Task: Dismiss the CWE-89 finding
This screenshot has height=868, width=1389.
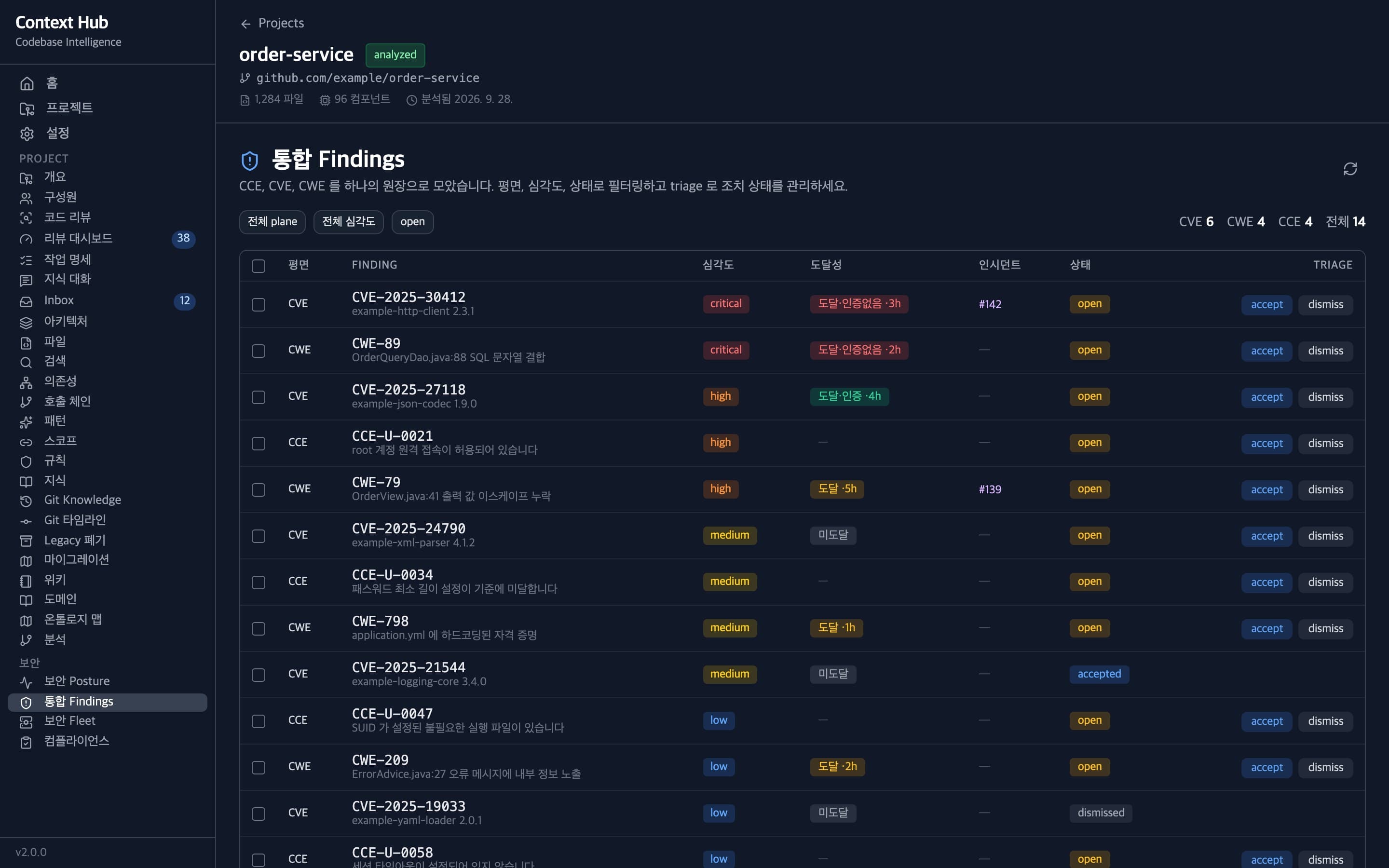Action: (1325, 351)
